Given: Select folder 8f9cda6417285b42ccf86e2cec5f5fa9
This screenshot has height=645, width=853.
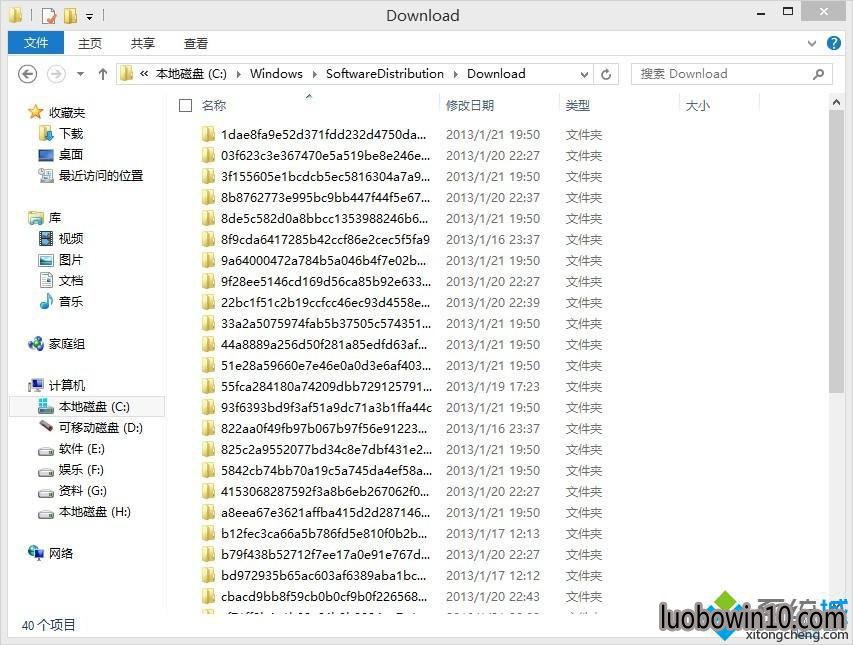Looking at the screenshot, I should pyautogui.click(x=325, y=239).
